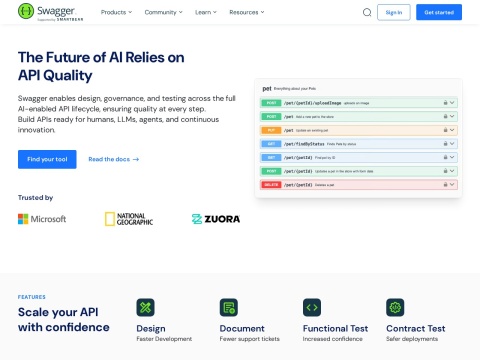
Task: Expand chevron on DELETE /pet/{petId} row
Action: pos(452,184)
